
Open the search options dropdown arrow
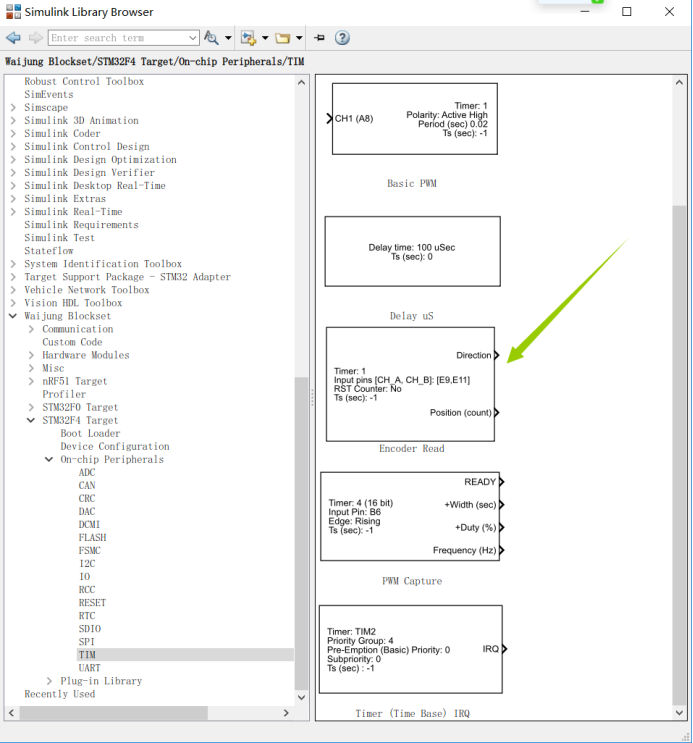228,38
